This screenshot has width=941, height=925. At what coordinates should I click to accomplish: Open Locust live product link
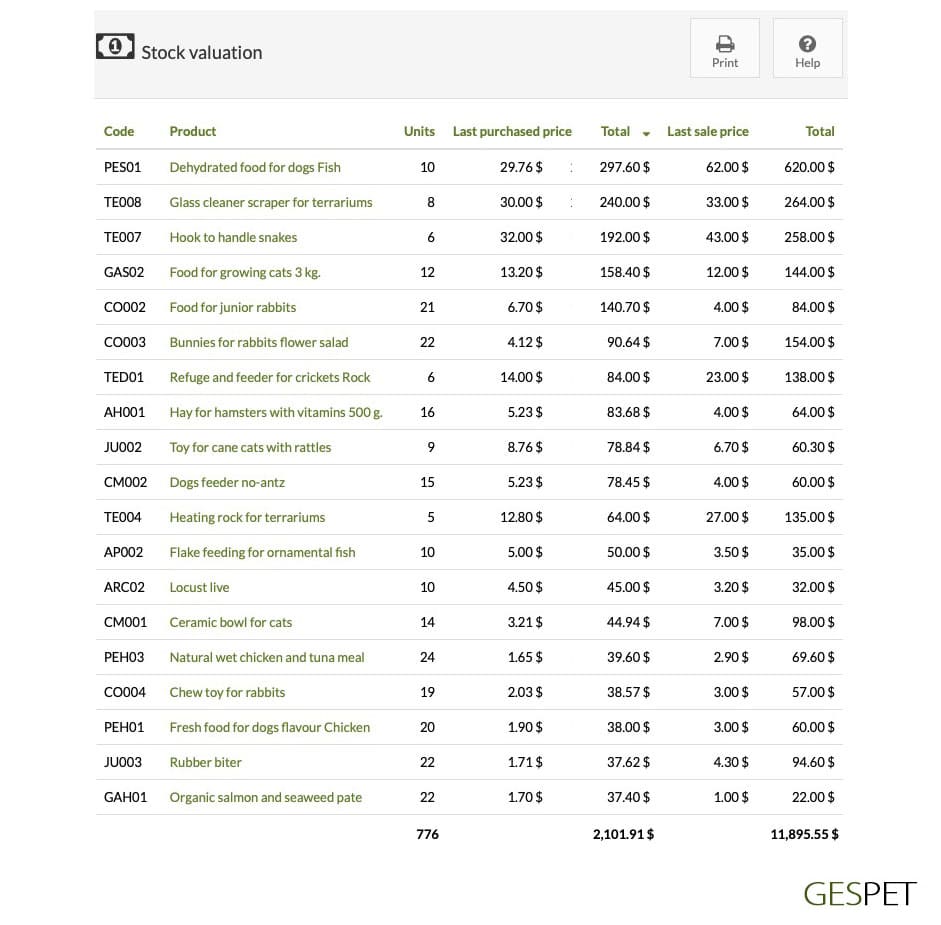[199, 587]
